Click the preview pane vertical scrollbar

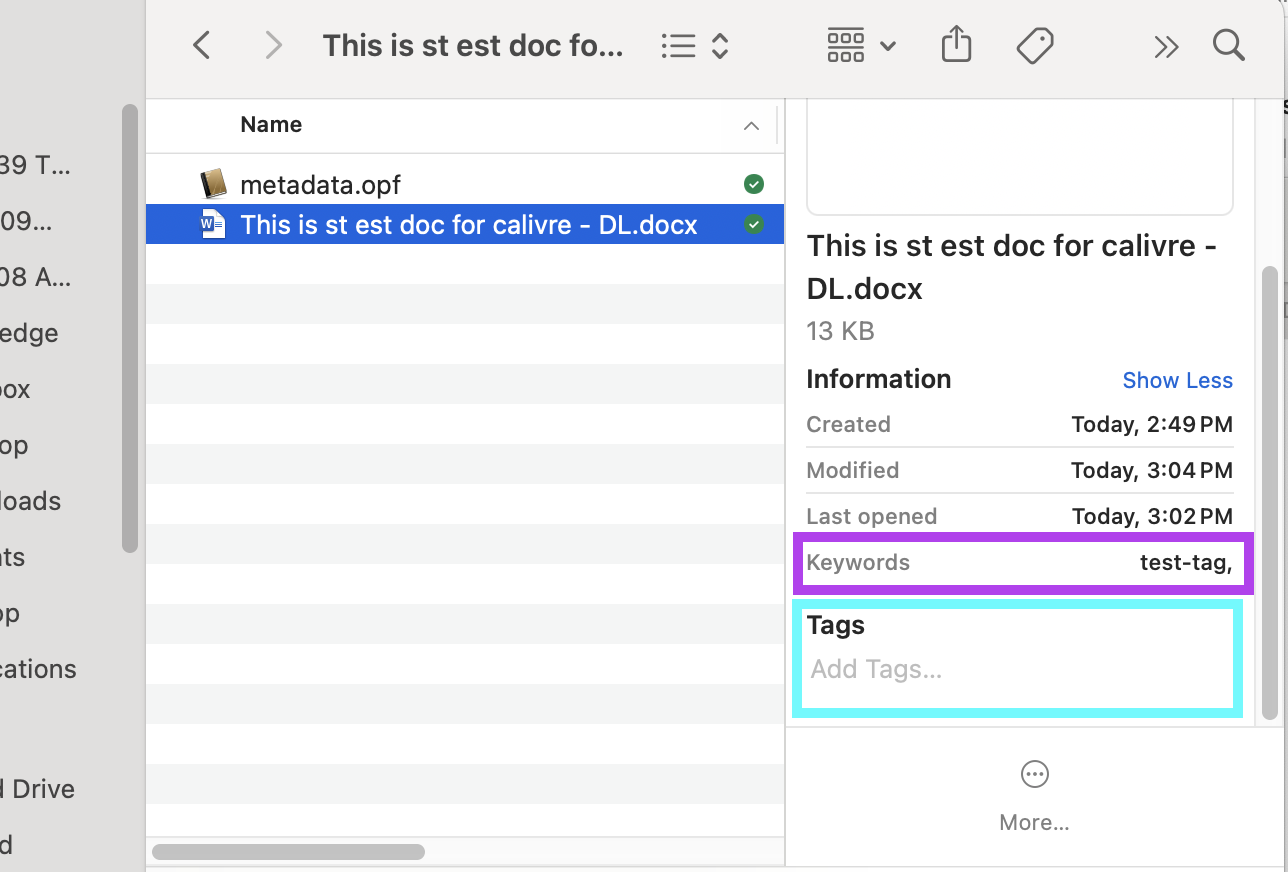(x=1270, y=490)
